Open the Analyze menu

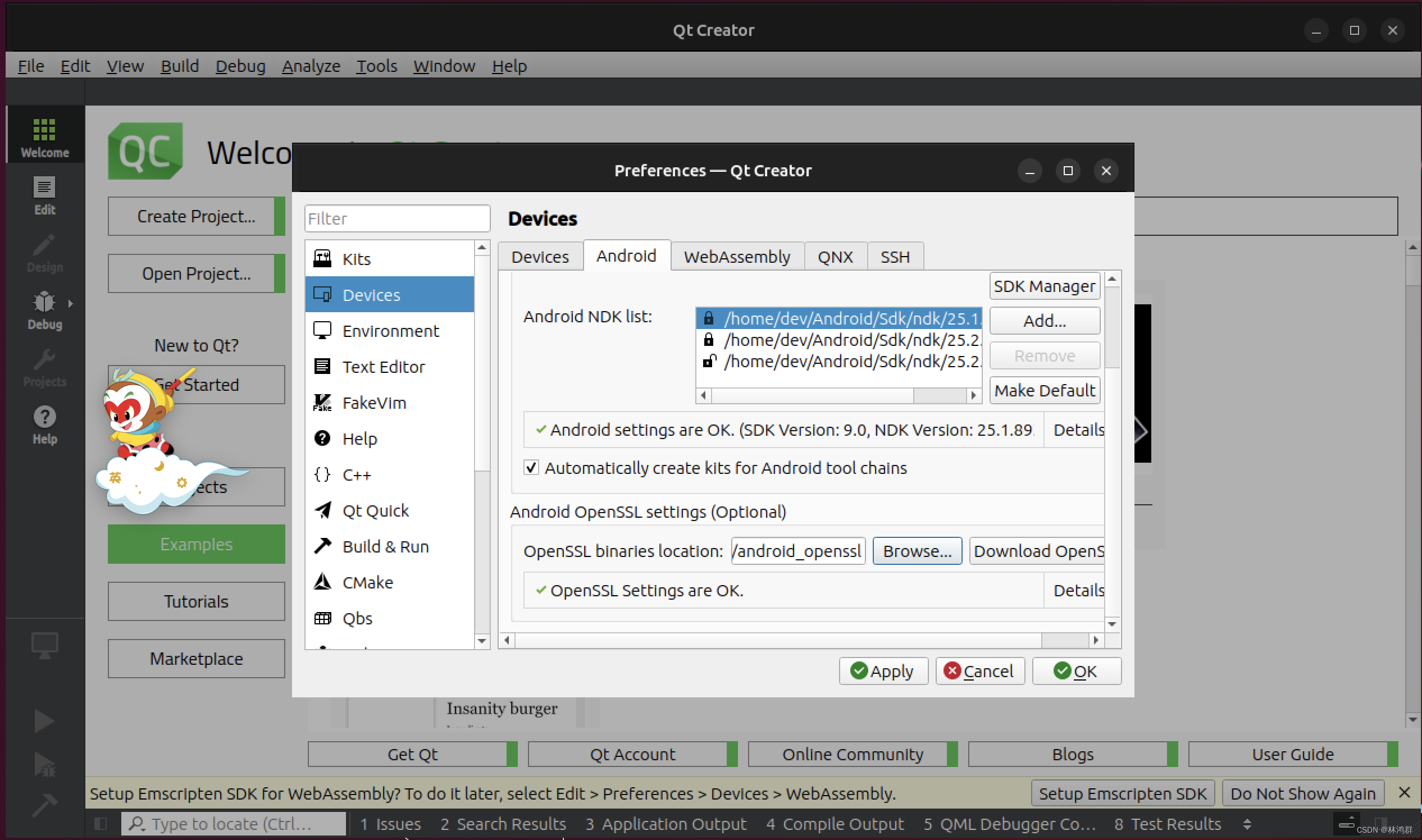[311, 66]
